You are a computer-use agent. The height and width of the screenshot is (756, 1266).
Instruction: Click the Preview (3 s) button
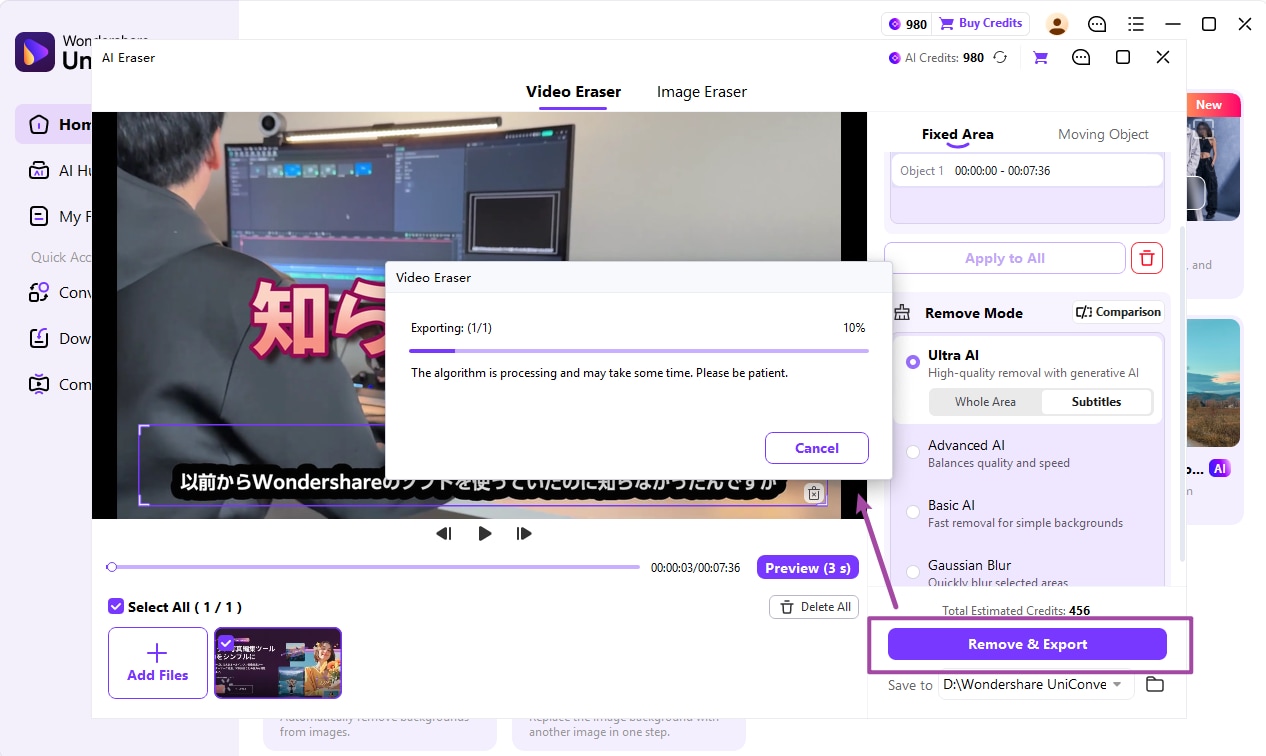point(808,568)
